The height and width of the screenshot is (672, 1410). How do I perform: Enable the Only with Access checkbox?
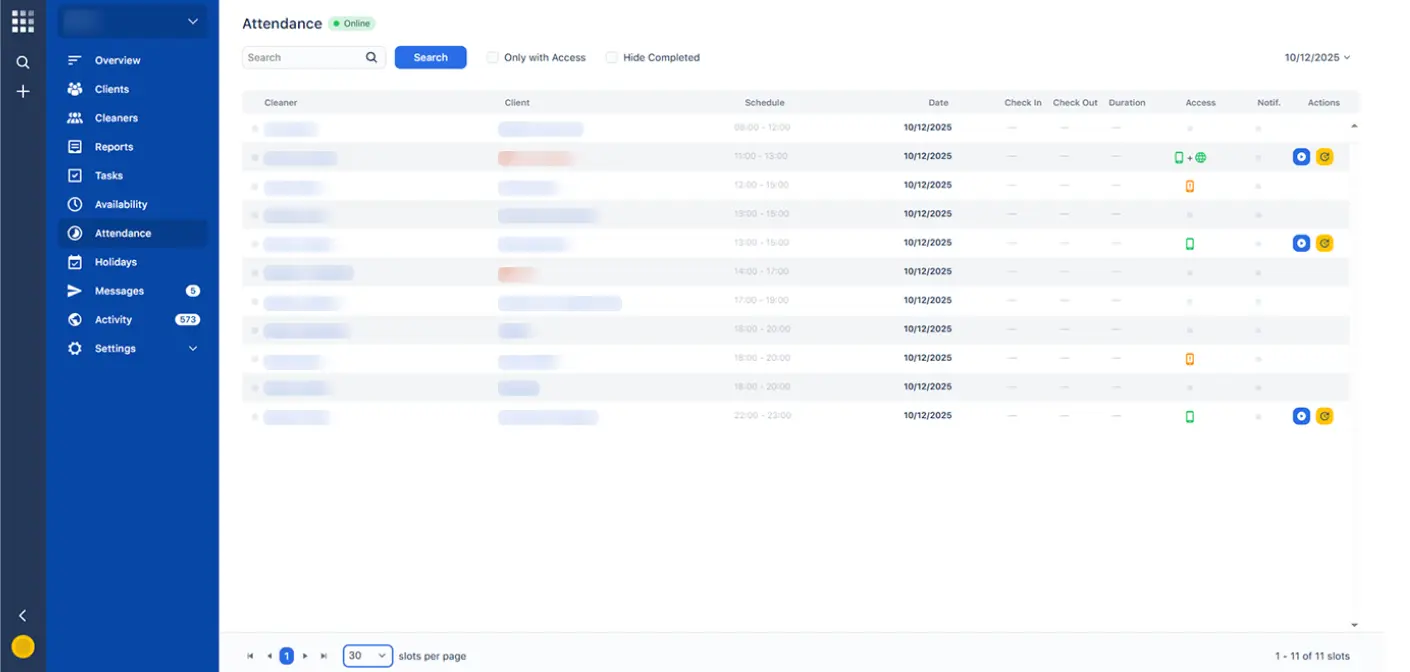pos(492,58)
